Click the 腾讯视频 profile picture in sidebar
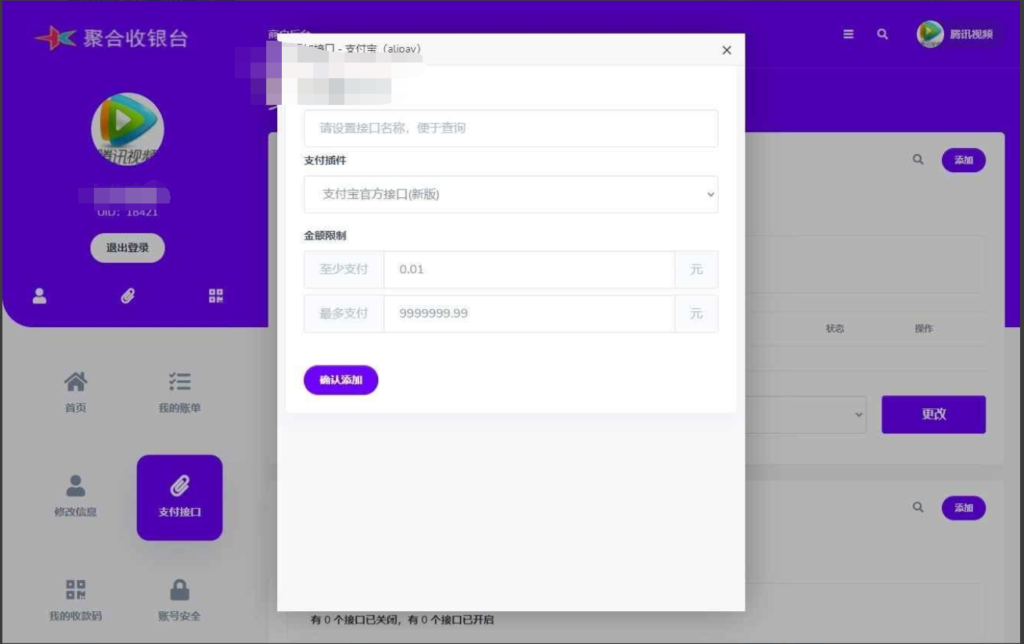Viewport: 1024px width, 644px height. click(x=127, y=128)
